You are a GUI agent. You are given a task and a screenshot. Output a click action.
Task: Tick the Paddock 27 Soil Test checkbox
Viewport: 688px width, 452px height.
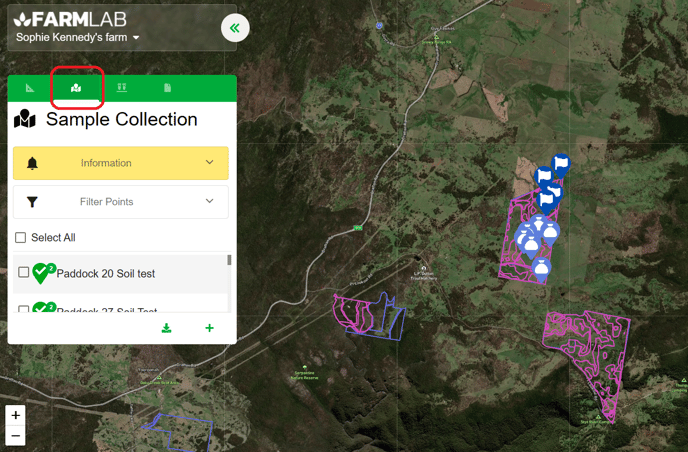pyautogui.click(x=24, y=310)
